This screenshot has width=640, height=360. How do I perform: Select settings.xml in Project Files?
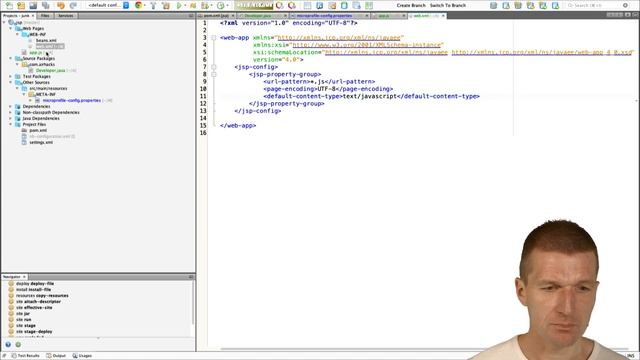[41, 142]
